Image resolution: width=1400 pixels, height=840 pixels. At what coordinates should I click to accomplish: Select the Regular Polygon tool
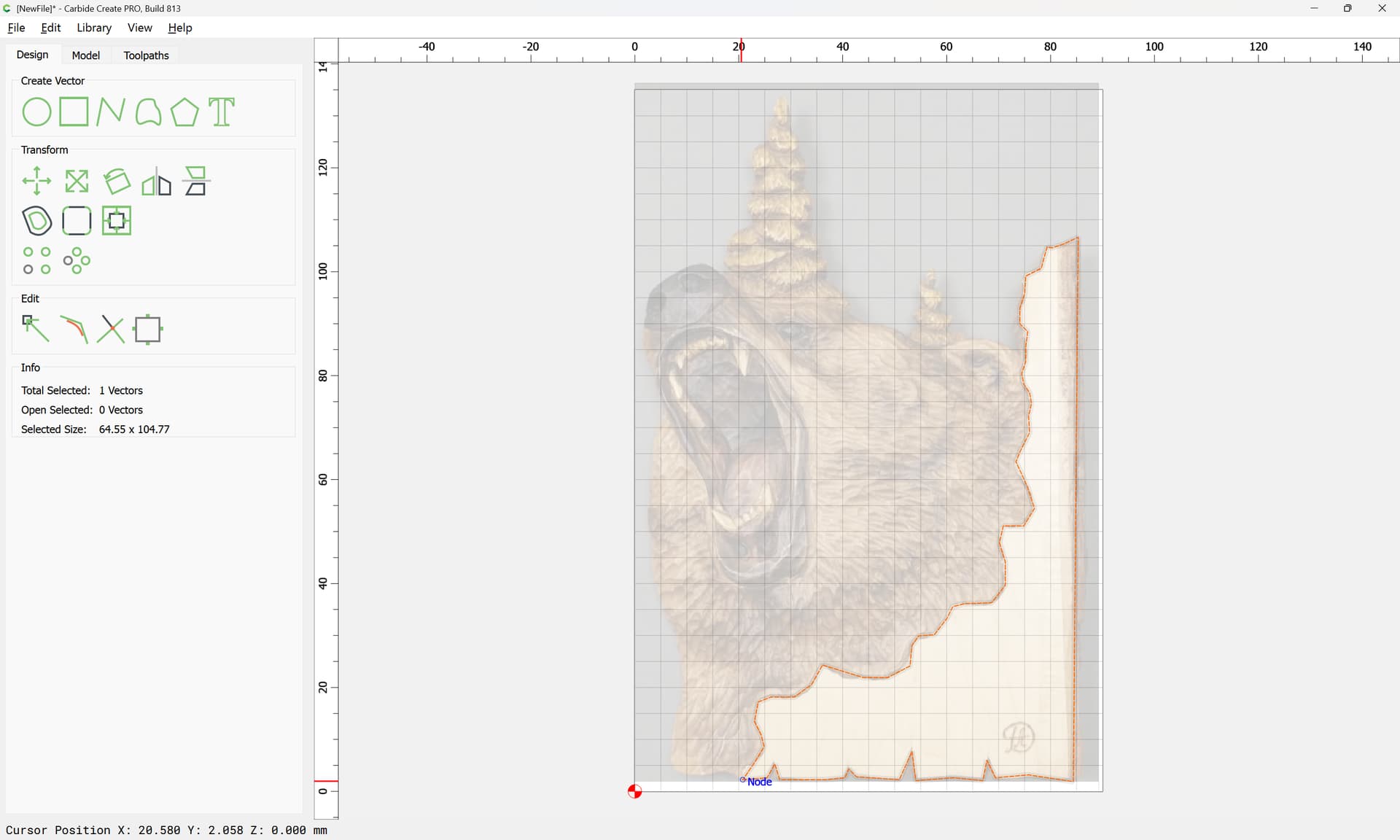click(184, 112)
